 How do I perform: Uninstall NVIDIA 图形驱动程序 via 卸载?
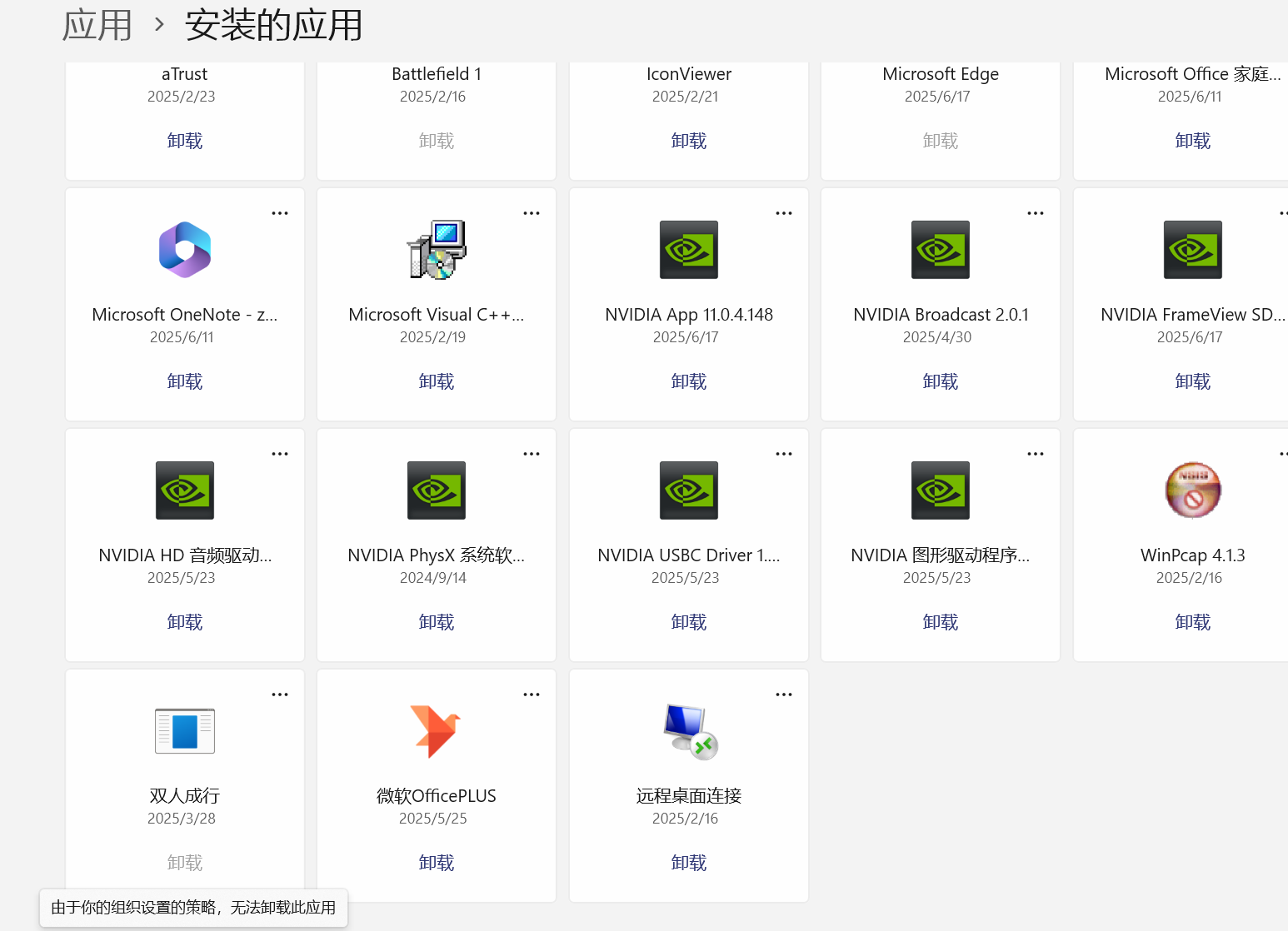pos(941,622)
